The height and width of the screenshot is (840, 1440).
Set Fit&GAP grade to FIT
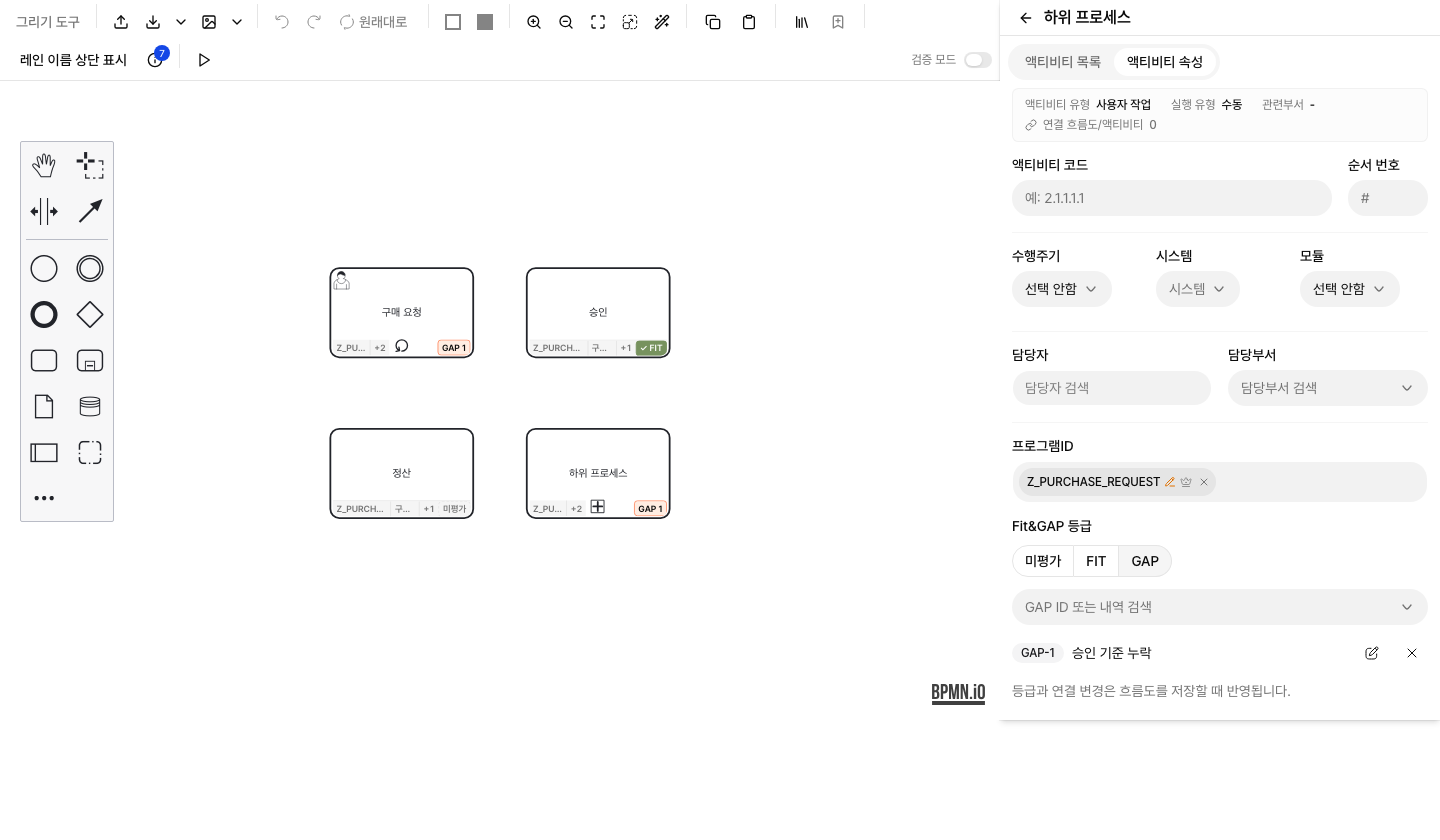click(x=1096, y=561)
